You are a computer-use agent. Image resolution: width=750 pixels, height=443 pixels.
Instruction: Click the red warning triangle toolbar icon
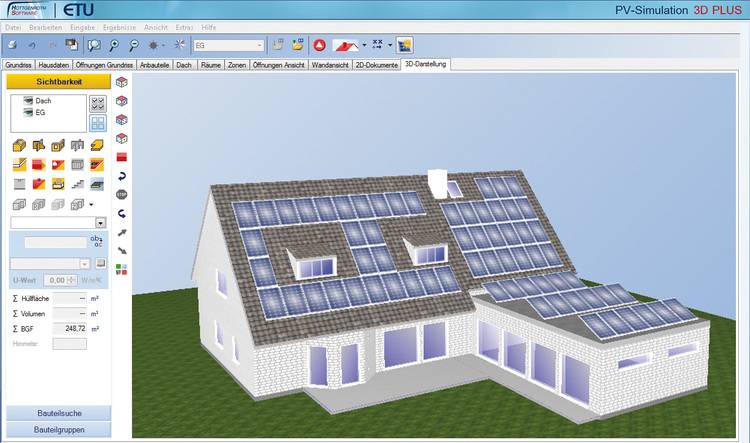pyautogui.click(x=320, y=45)
